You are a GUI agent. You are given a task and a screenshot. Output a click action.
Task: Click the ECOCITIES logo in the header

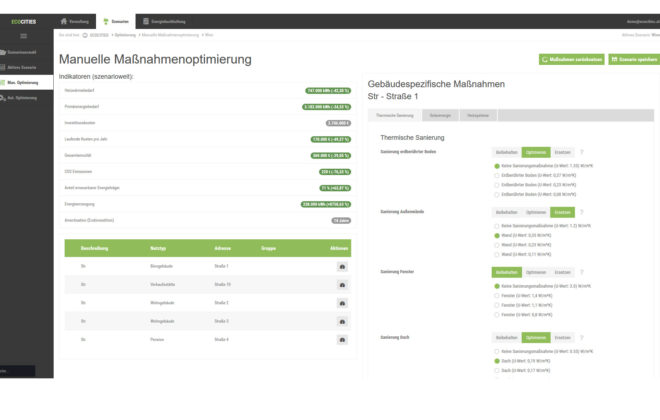click(24, 21)
